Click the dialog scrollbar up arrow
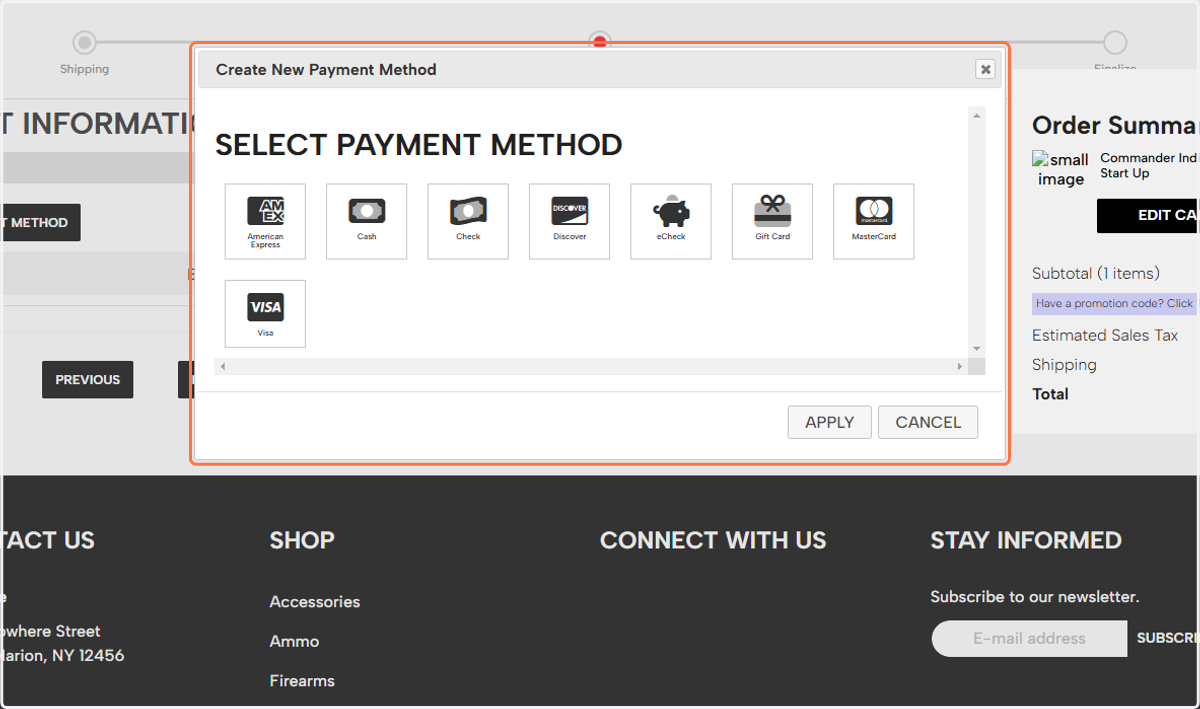The image size is (1200, 709). [x=977, y=116]
